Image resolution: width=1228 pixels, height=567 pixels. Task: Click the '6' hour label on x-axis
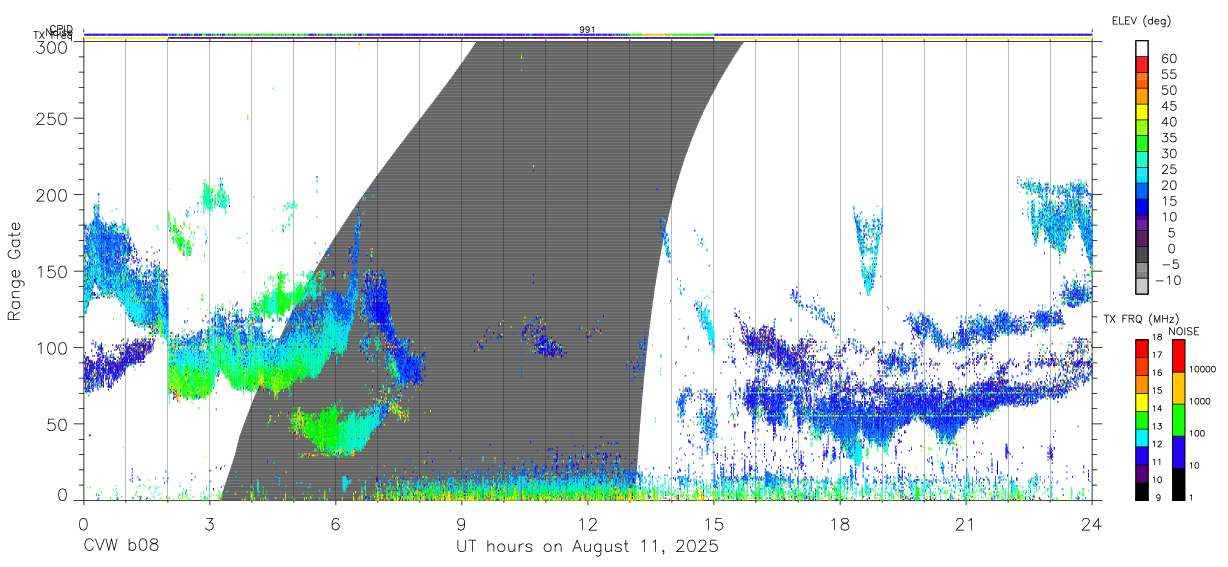pyautogui.click(x=335, y=523)
